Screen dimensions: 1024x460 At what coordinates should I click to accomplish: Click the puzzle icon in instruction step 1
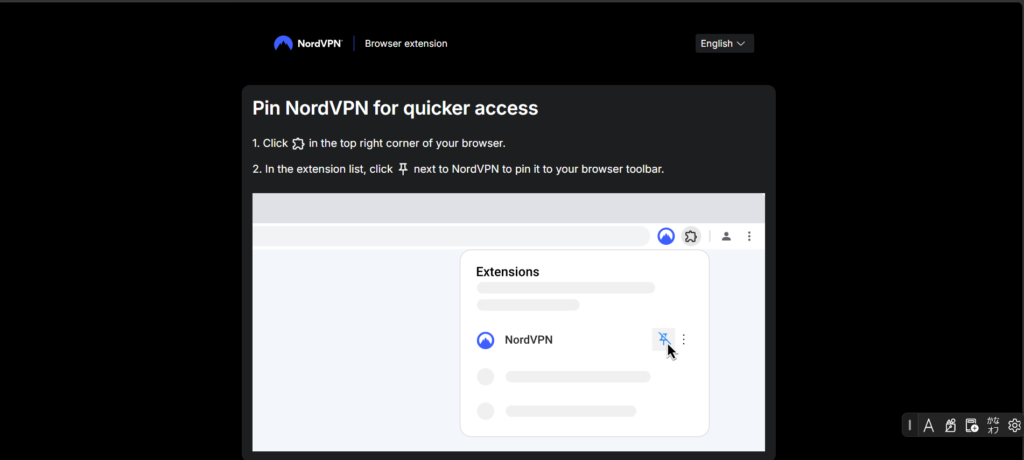[x=298, y=143]
